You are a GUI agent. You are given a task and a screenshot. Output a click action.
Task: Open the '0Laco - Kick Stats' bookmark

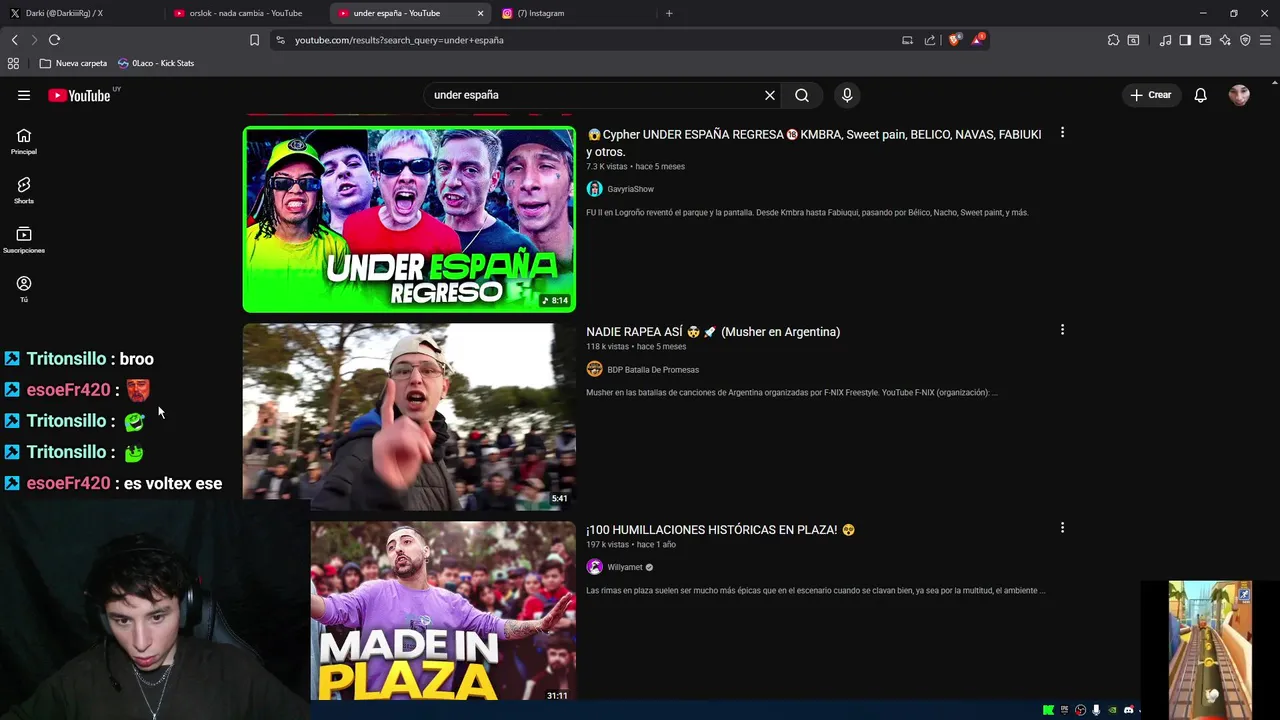[156, 63]
